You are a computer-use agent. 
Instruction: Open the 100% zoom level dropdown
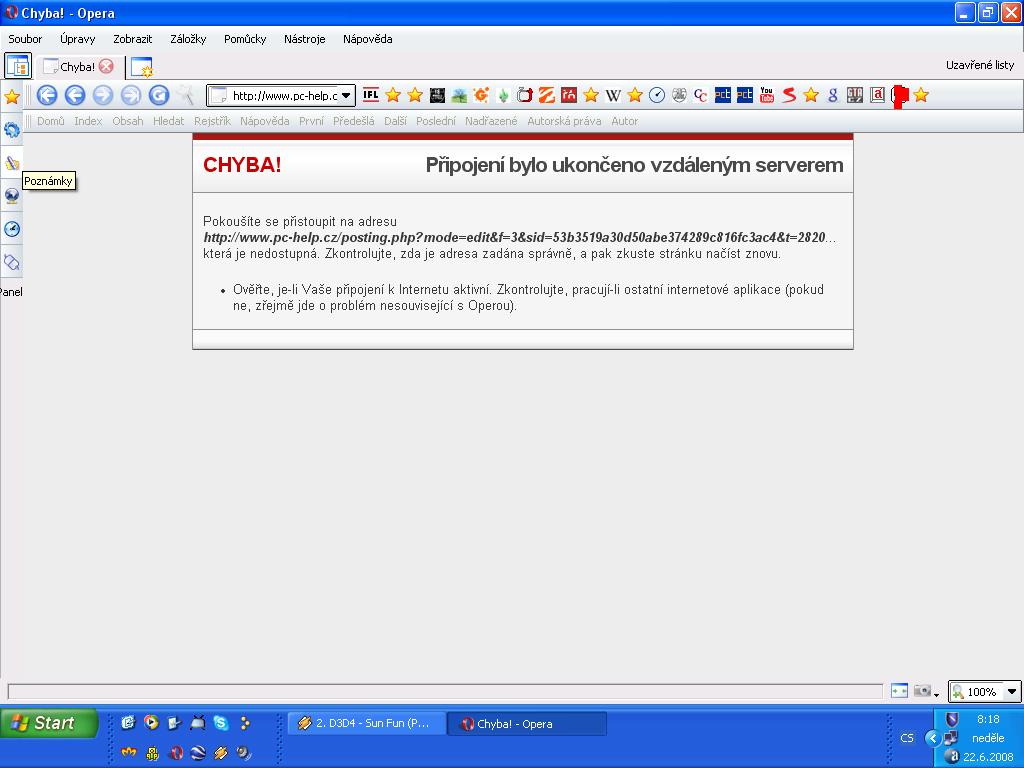(1012, 691)
